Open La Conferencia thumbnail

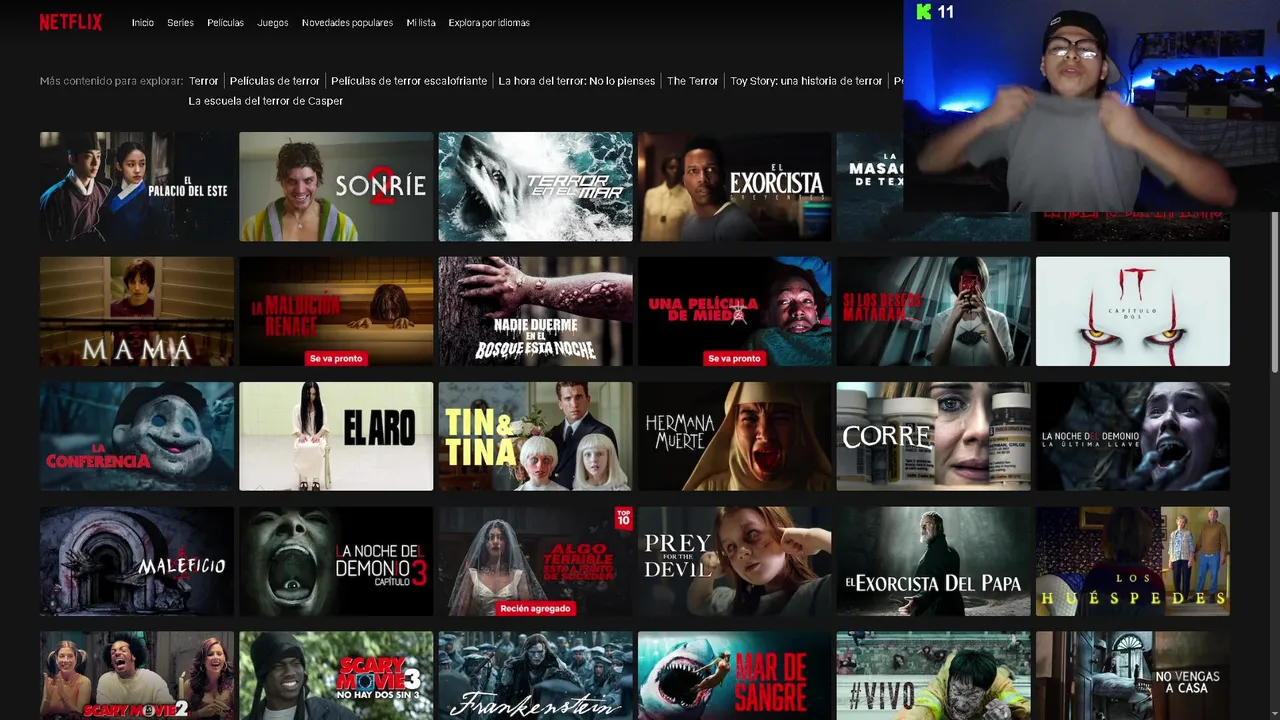(137, 436)
